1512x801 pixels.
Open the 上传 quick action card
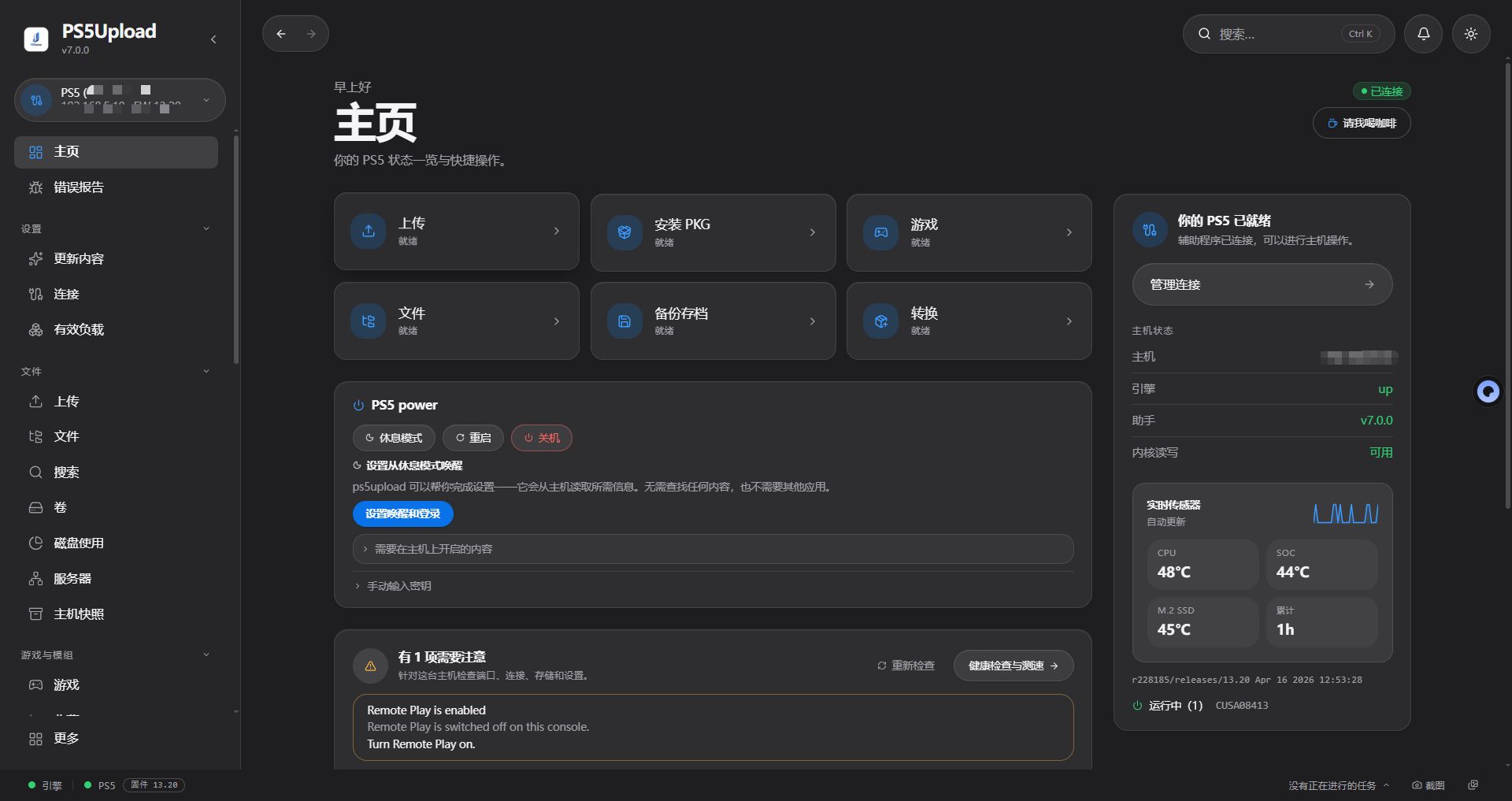click(457, 232)
